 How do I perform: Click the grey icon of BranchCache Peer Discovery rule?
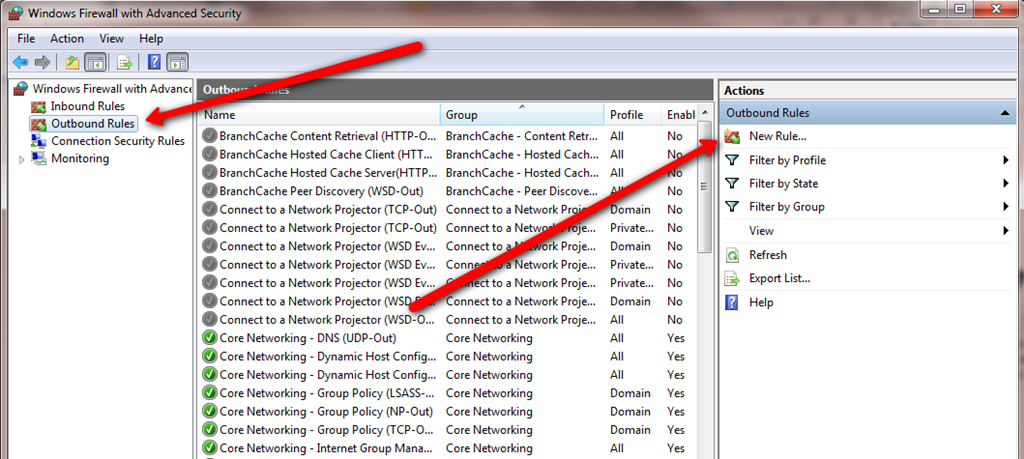point(210,191)
